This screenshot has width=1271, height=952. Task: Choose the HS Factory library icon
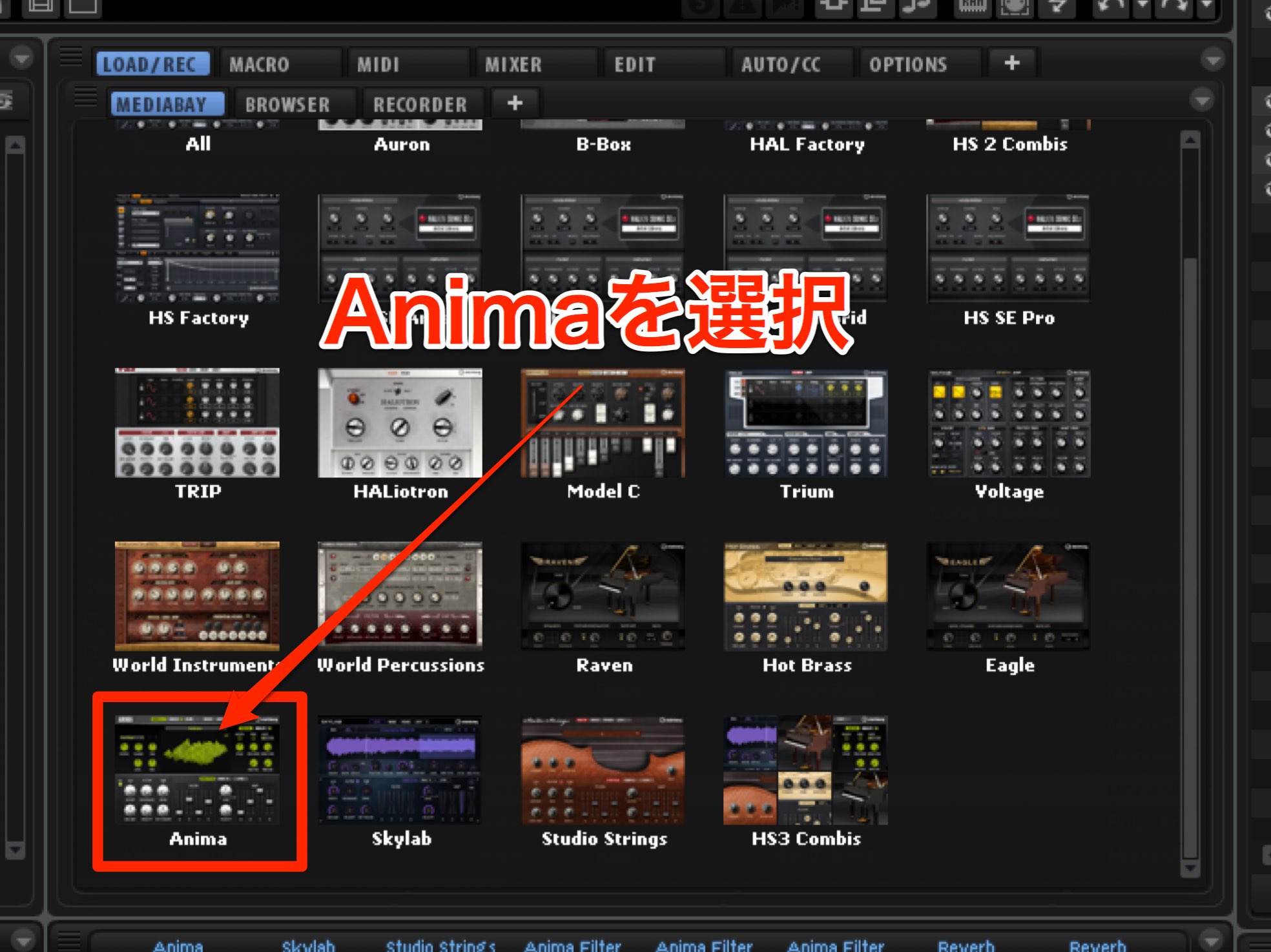click(197, 249)
